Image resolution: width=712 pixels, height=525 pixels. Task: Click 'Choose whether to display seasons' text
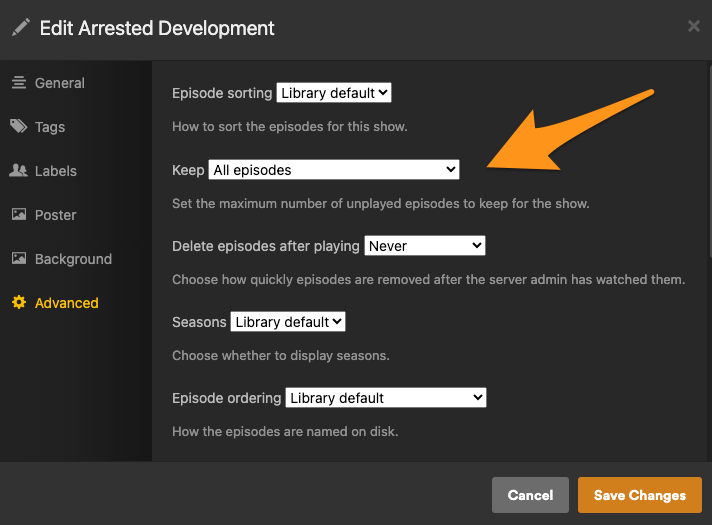(x=281, y=355)
